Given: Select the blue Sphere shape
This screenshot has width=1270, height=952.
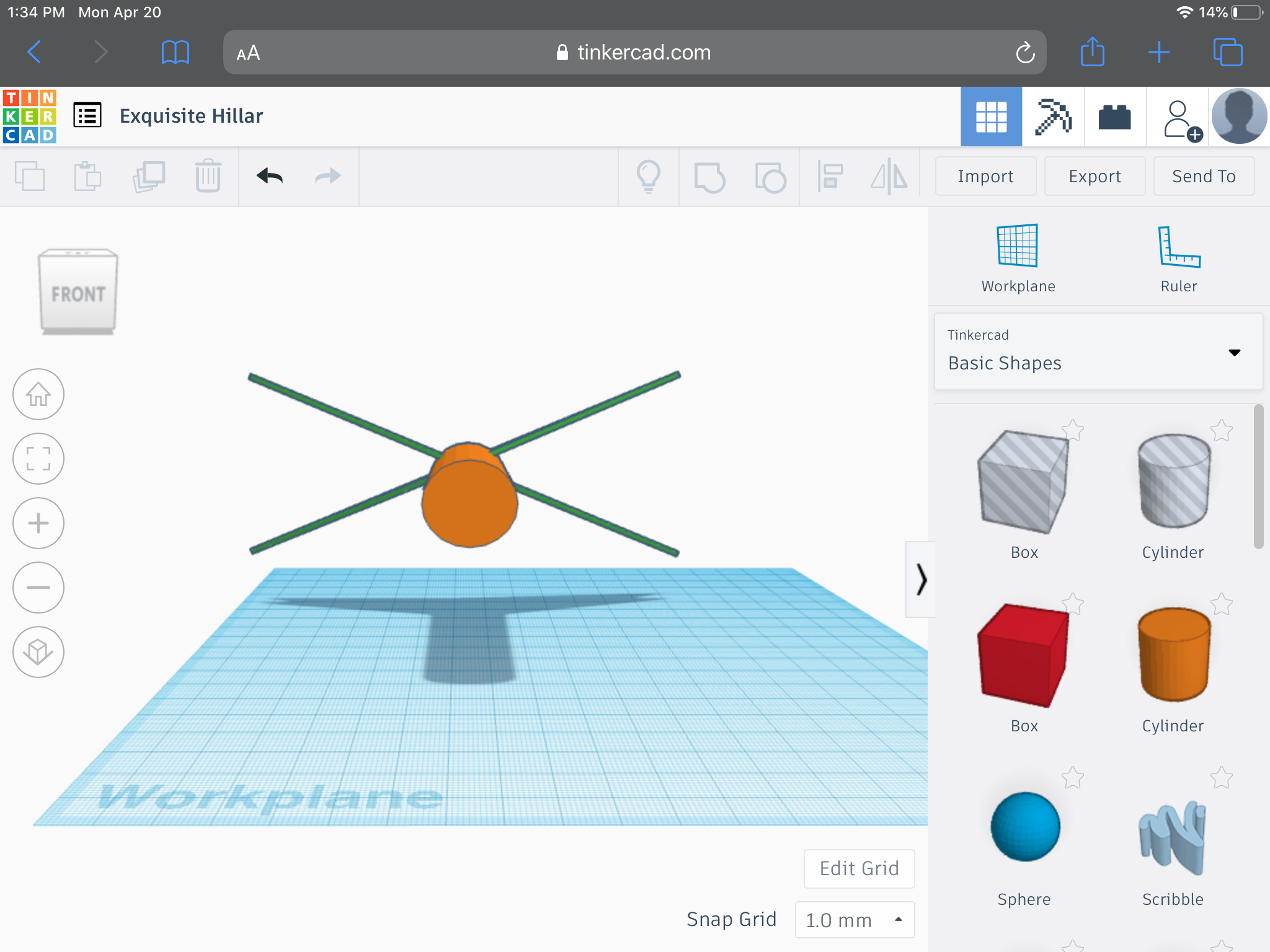Looking at the screenshot, I should point(1024,827).
